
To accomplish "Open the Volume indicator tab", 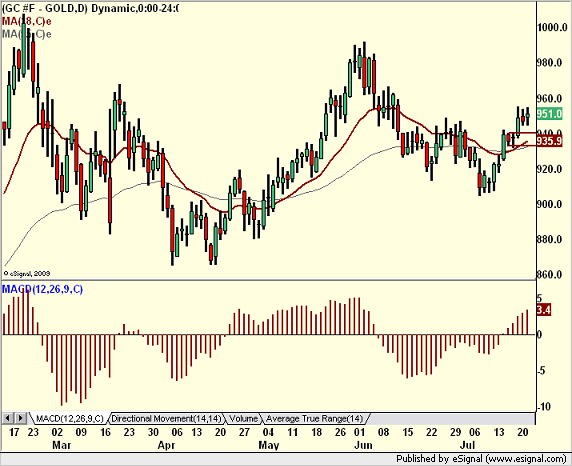I will pos(244,419).
